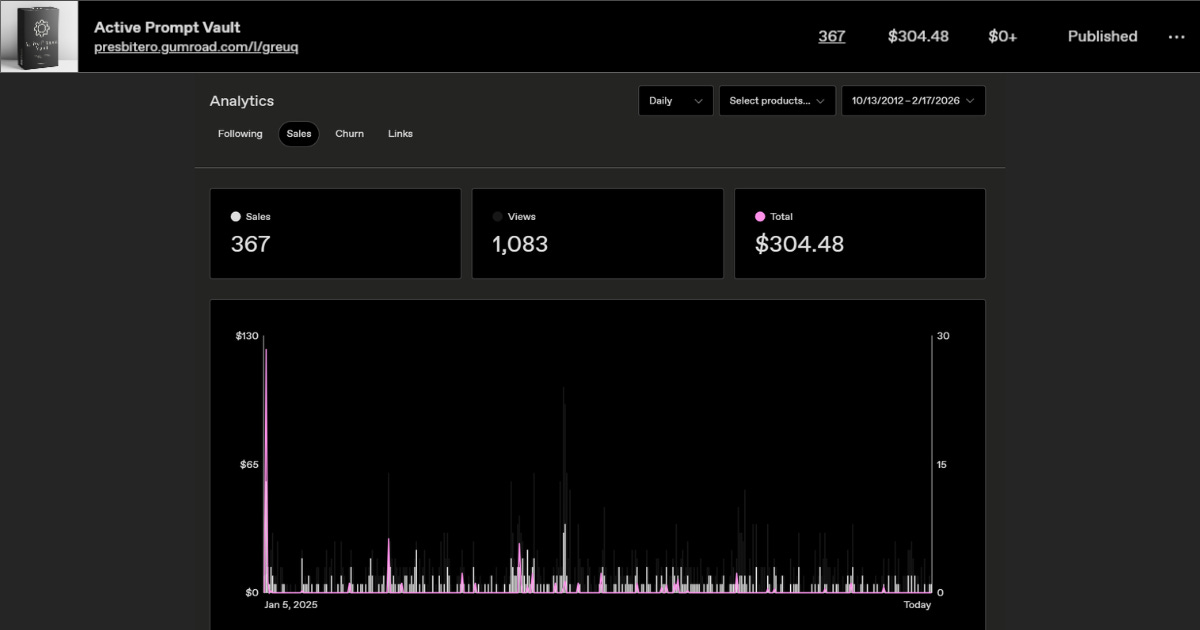The width and height of the screenshot is (1200, 630).
Task: Enable the Sales metric card
Action: 335,233
